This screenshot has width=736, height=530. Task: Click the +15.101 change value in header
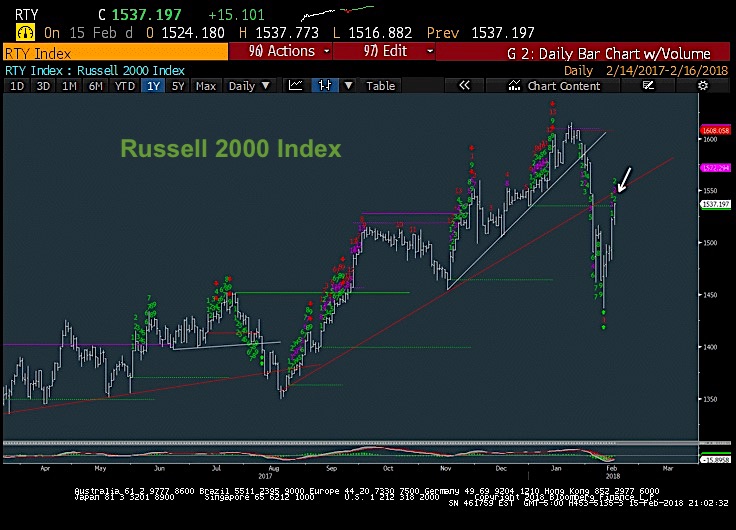pos(236,15)
